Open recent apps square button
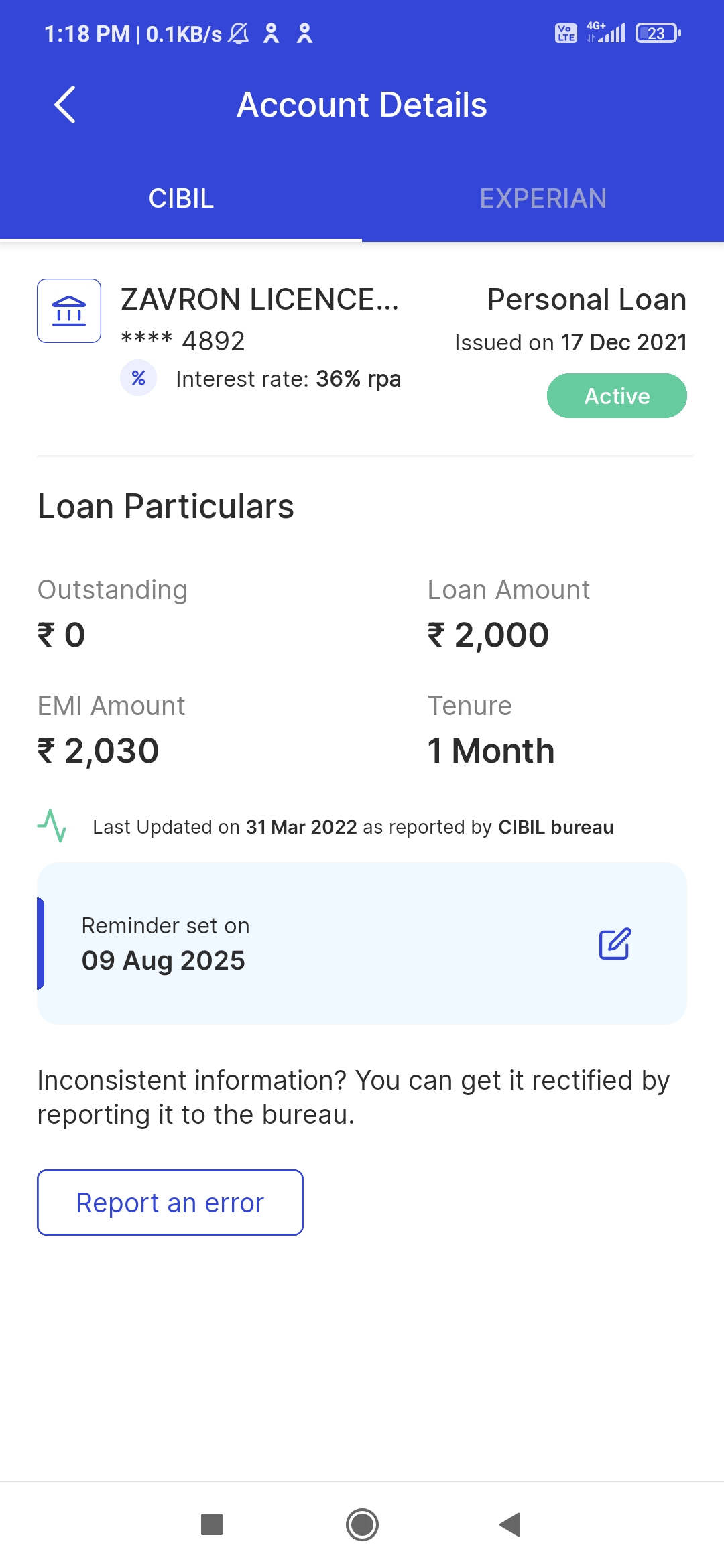 (x=212, y=1524)
